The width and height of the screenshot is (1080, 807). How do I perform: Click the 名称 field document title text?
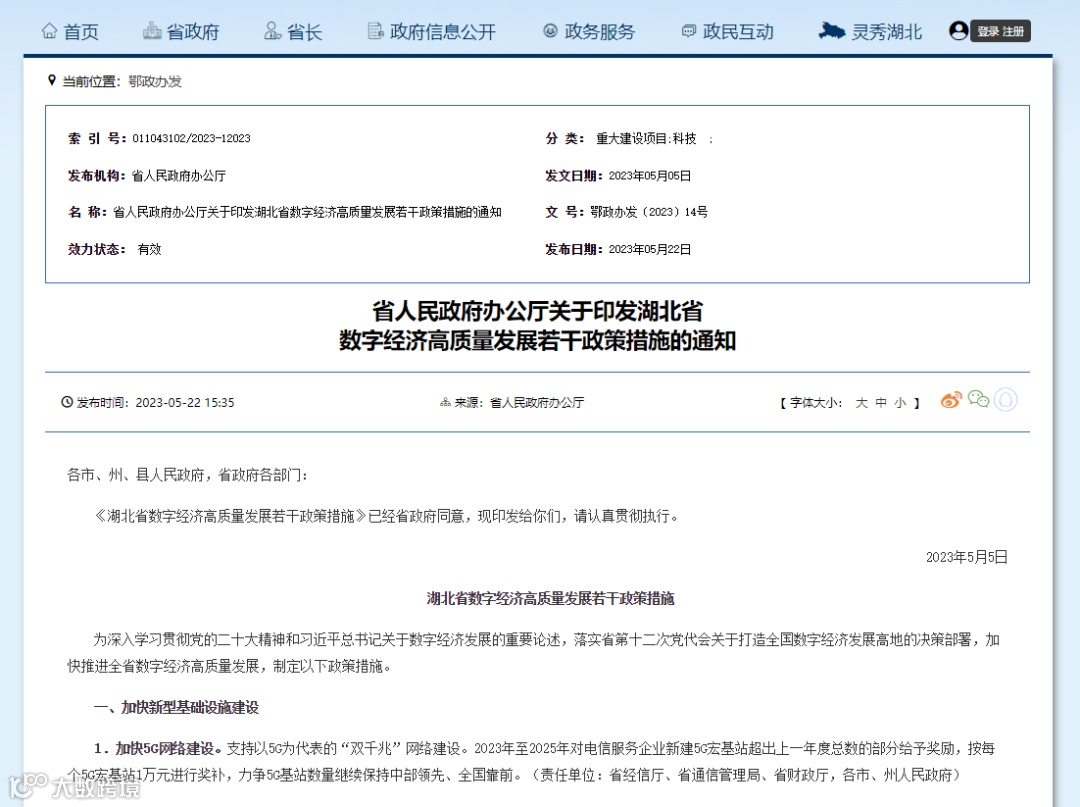pos(307,212)
